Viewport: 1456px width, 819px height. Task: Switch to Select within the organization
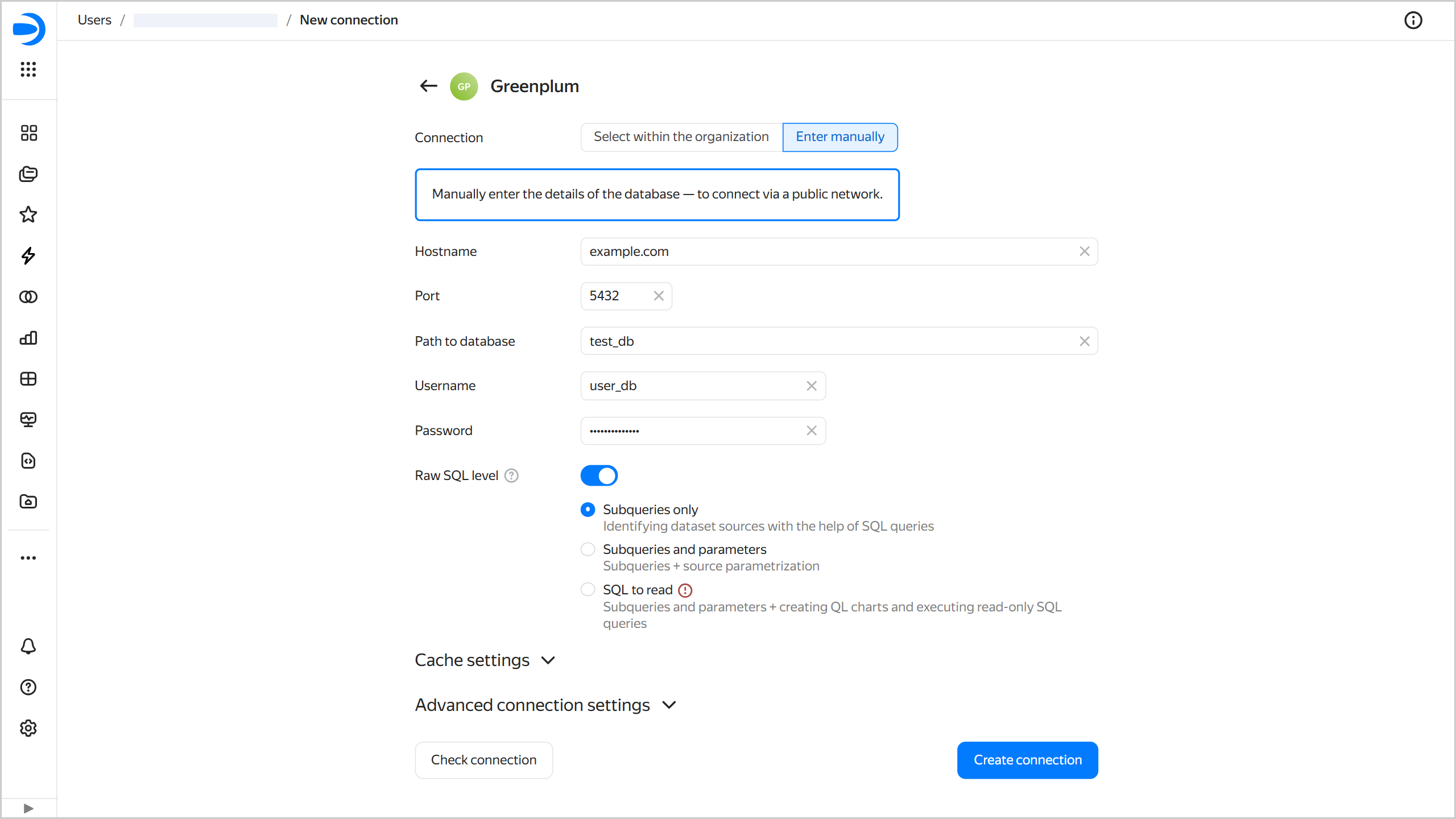(681, 137)
